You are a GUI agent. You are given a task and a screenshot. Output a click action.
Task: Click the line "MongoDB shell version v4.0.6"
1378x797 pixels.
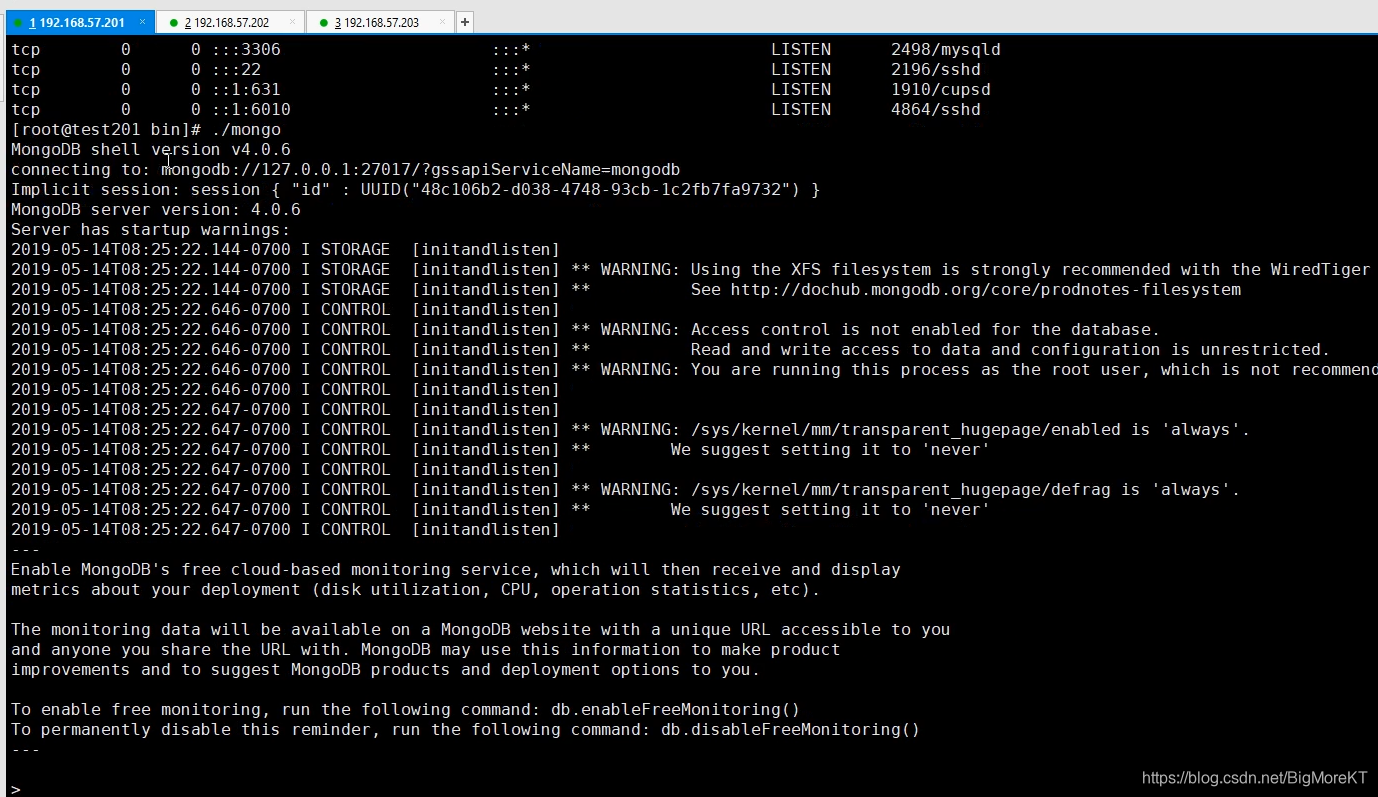[151, 149]
